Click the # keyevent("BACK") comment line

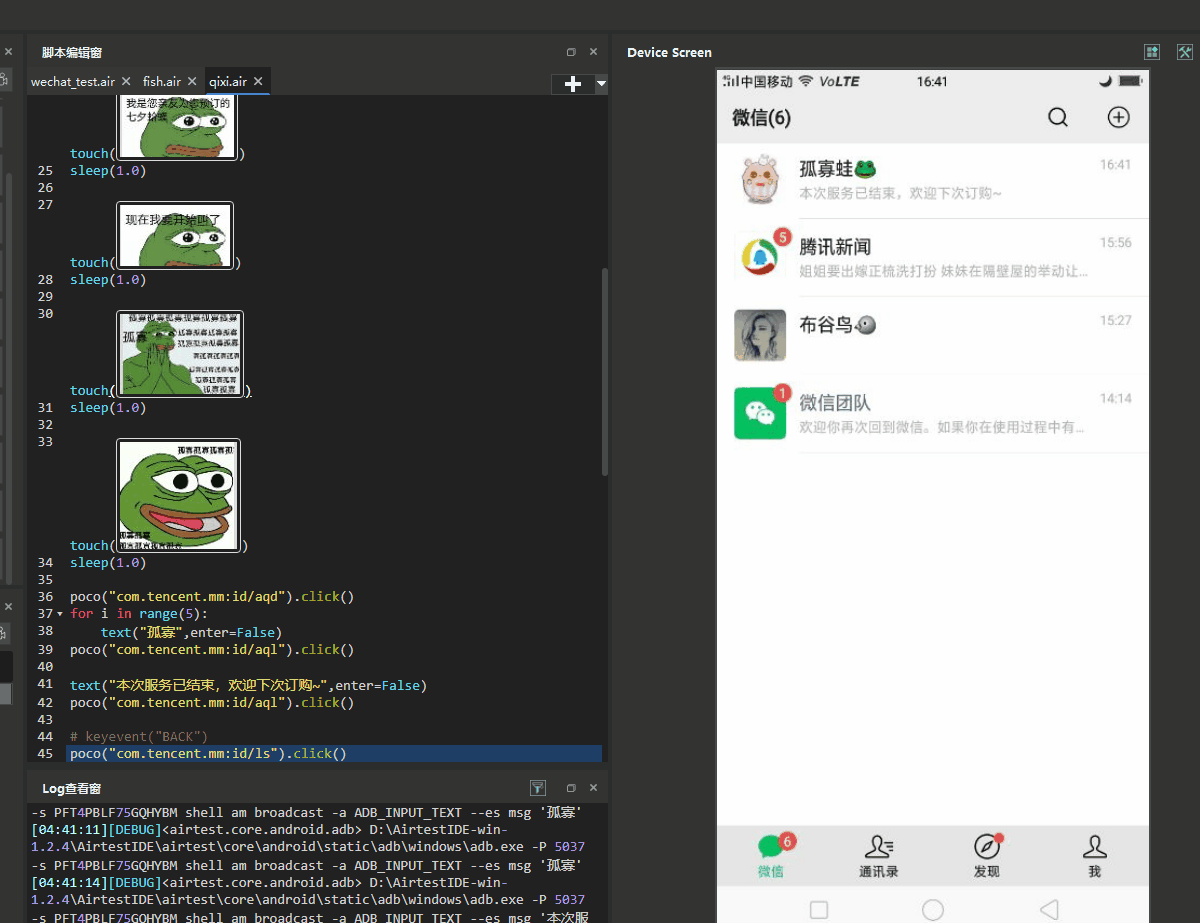pos(139,736)
